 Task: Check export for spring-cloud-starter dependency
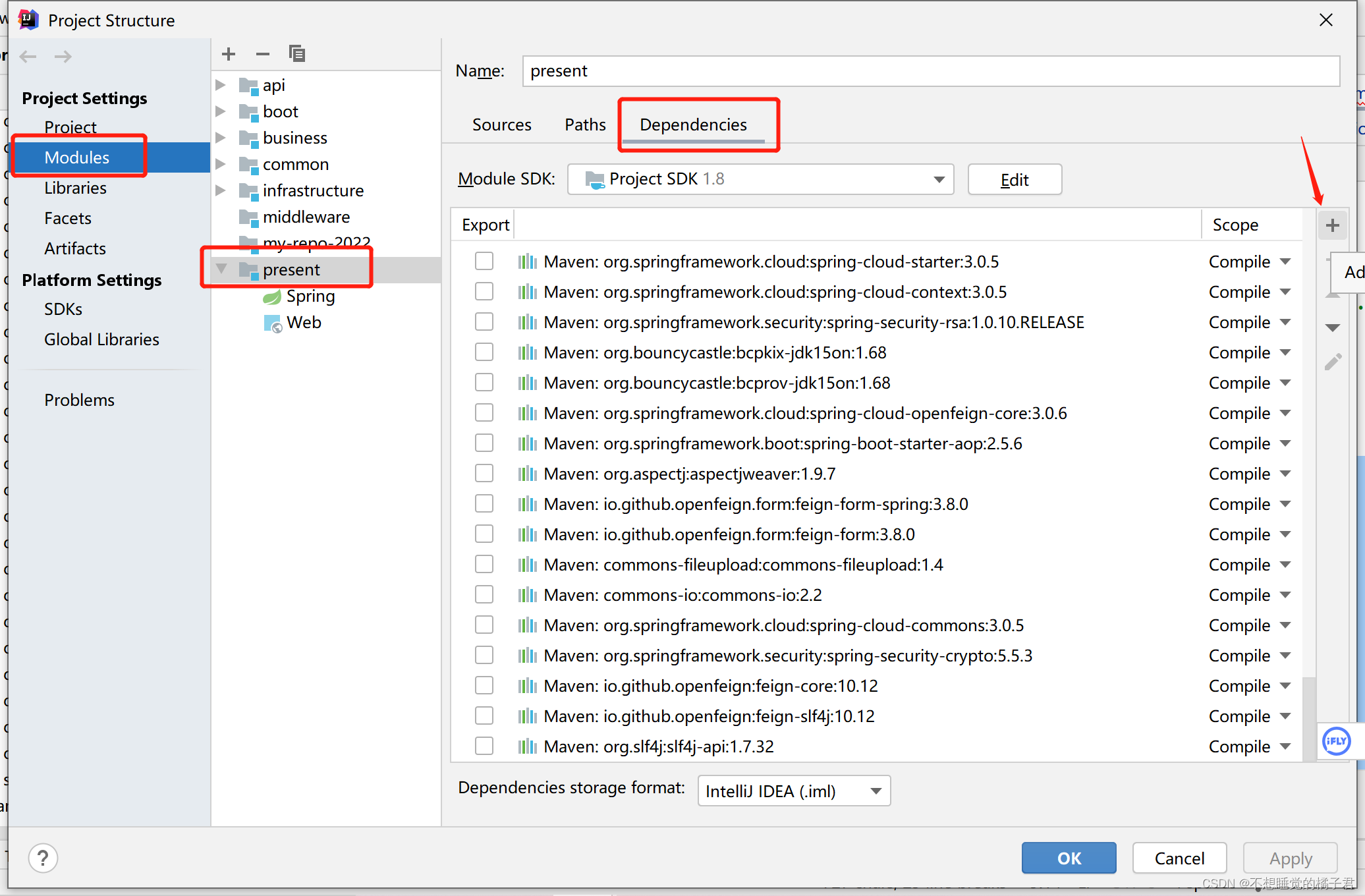(484, 262)
